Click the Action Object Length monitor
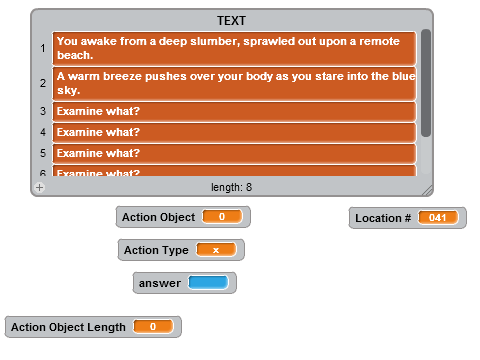 click(93, 327)
